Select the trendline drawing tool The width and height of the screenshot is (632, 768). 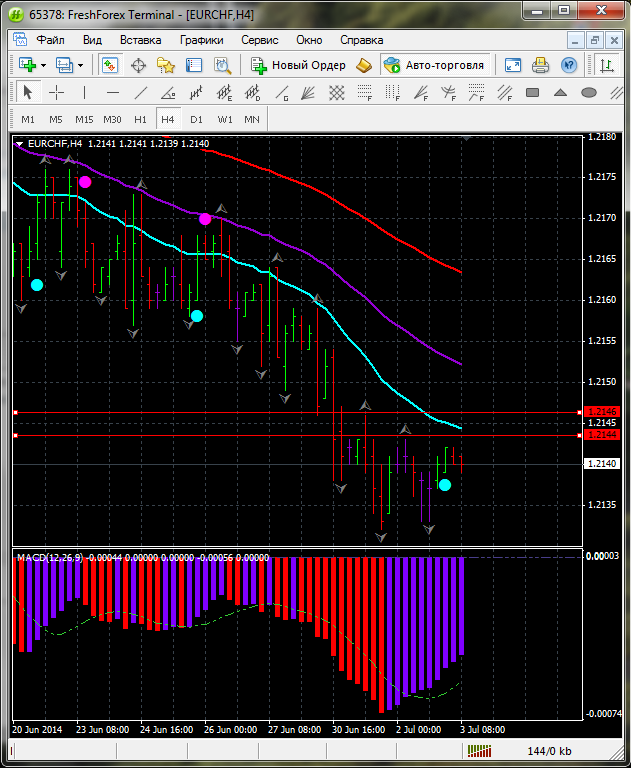click(x=141, y=93)
